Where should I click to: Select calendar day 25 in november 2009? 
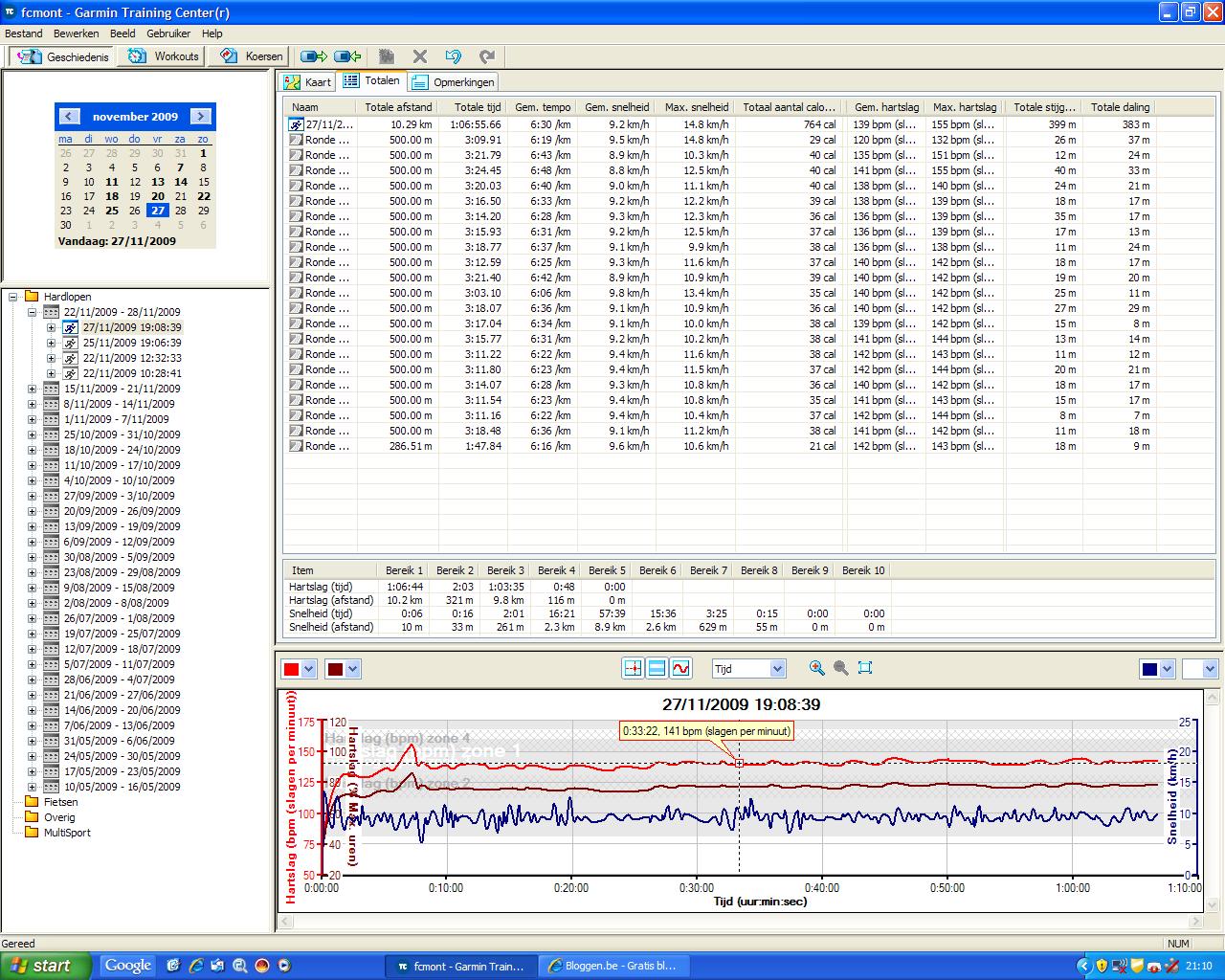(112, 211)
